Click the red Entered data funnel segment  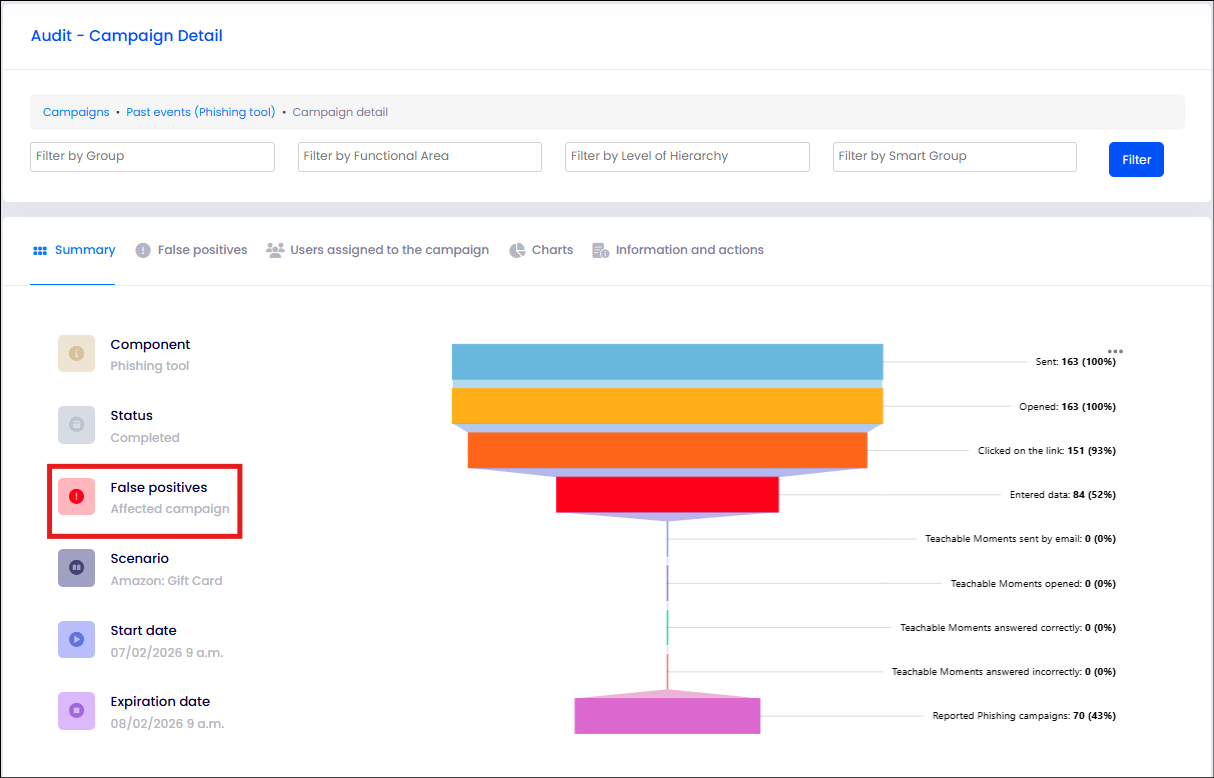(667, 495)
